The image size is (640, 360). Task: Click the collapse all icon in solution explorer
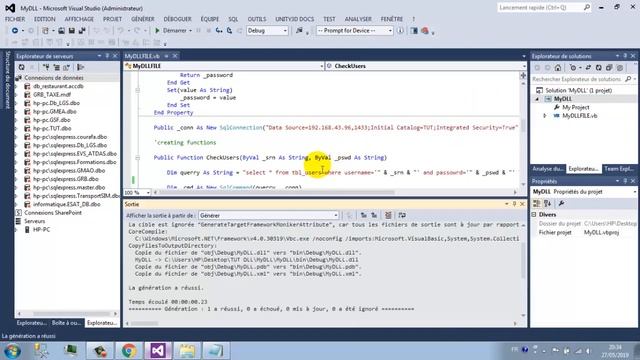609,68
